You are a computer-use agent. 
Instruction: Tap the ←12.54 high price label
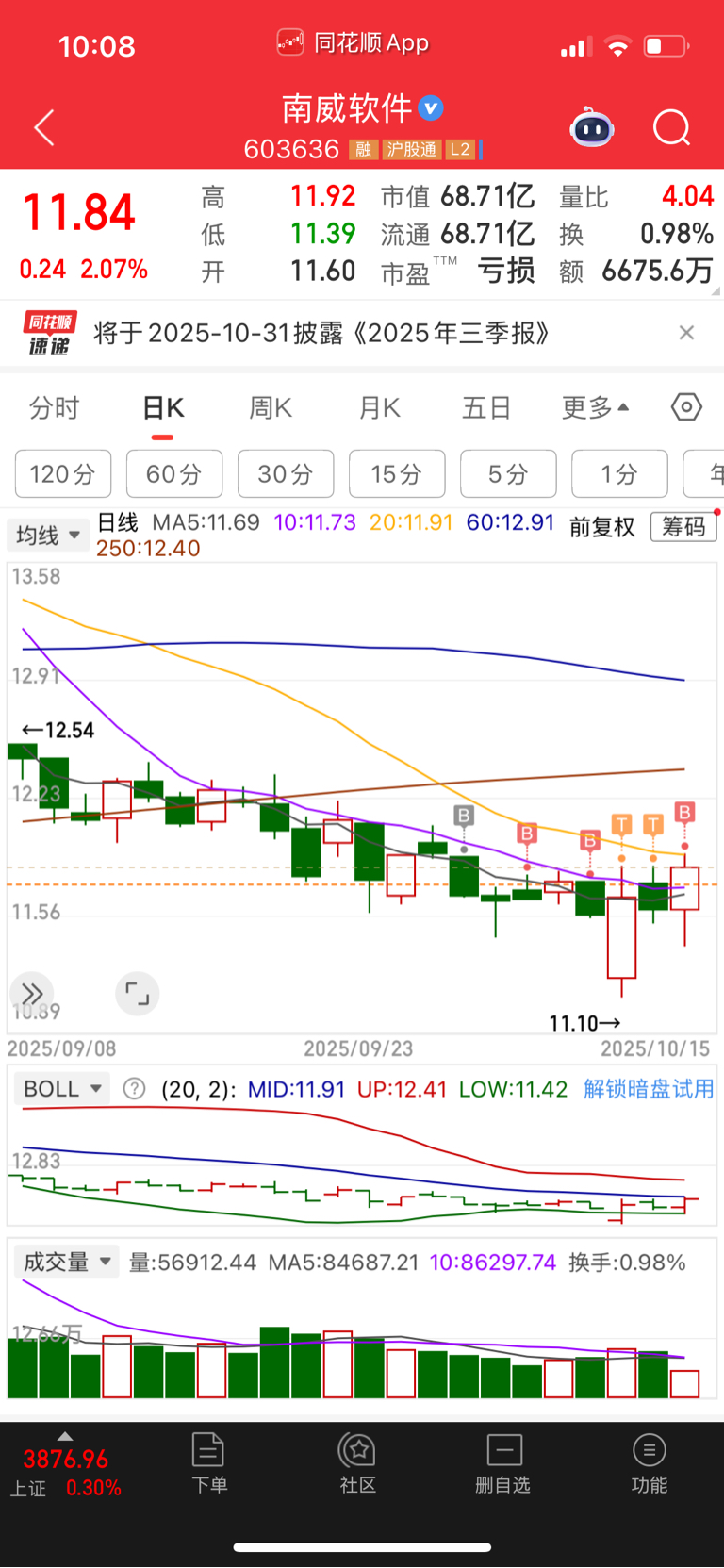coord(58,730)
